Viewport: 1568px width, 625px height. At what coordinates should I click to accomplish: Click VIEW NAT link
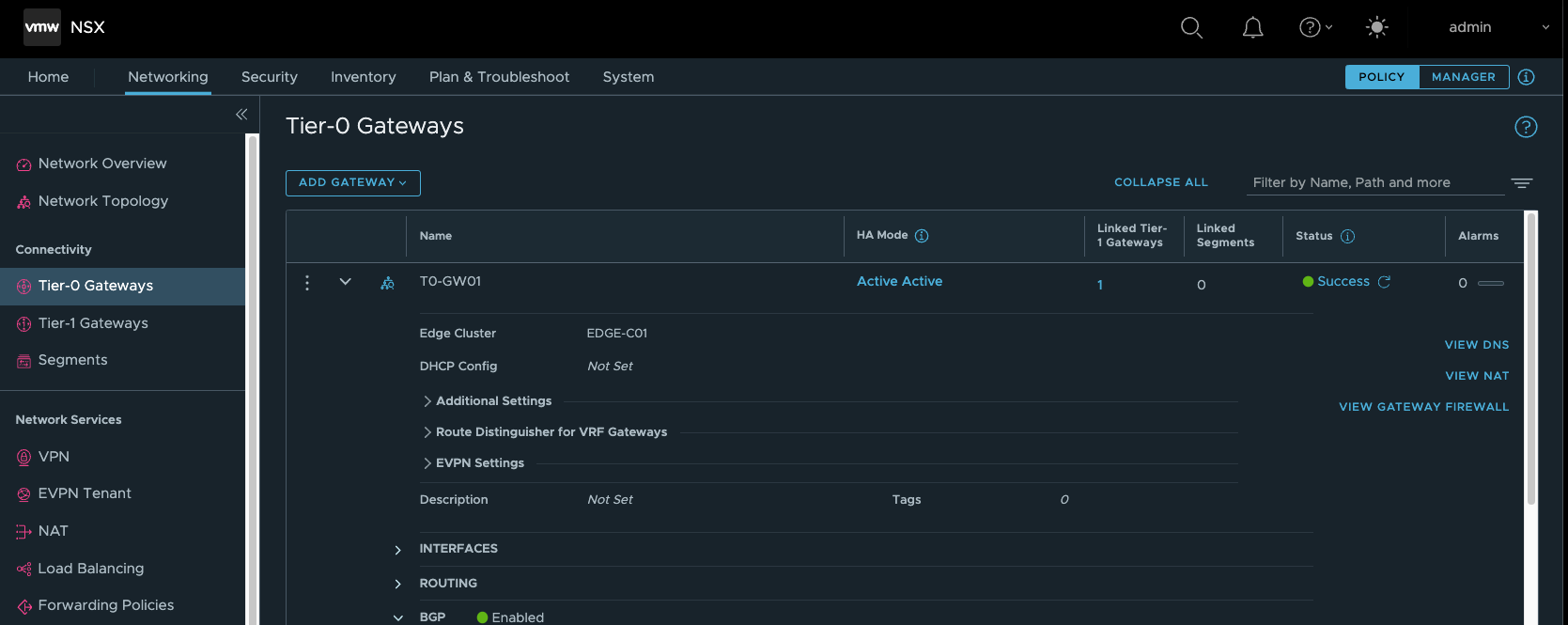1477,376
